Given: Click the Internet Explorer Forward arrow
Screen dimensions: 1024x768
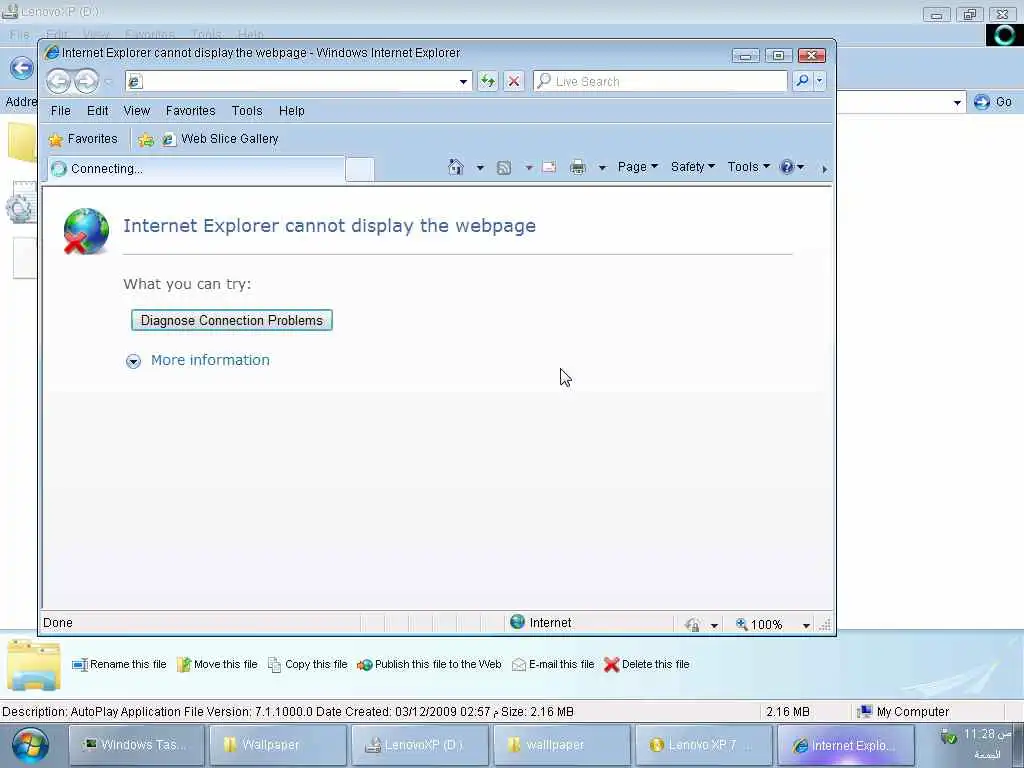Looking at the screenshot, I should click(86, 82).
